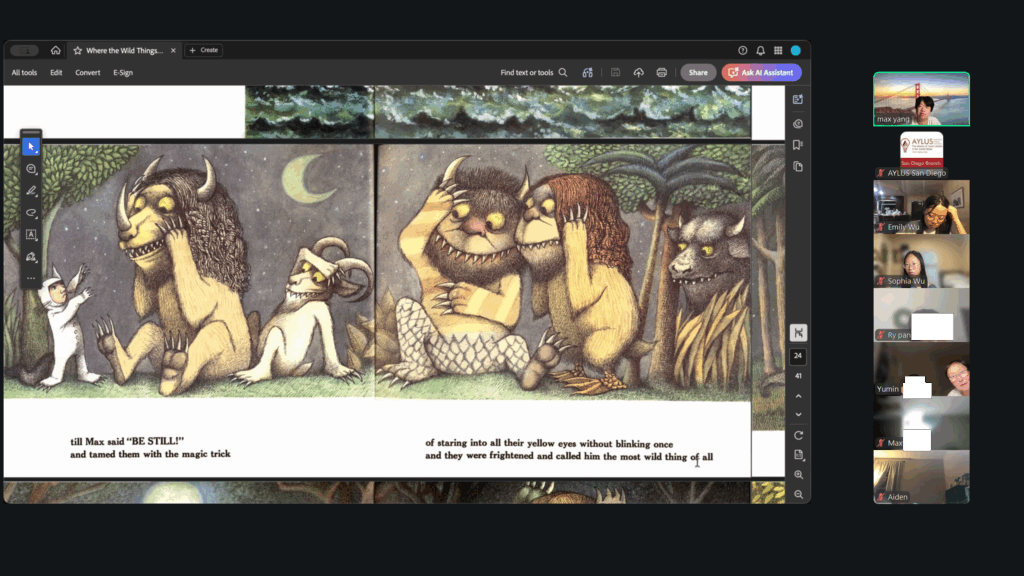Image resolution: width=1024 pixels, height=576 pixels.
Task: Click the Share button
Action: 698,73
